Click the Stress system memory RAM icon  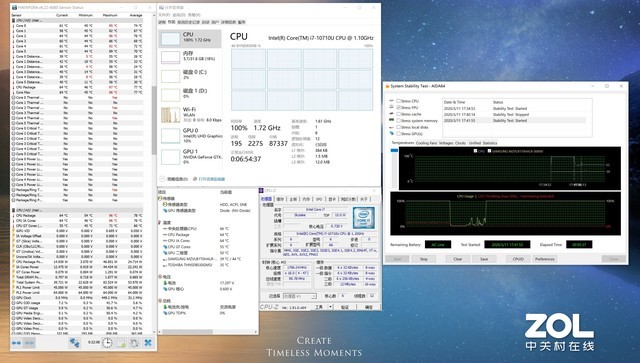391,120
